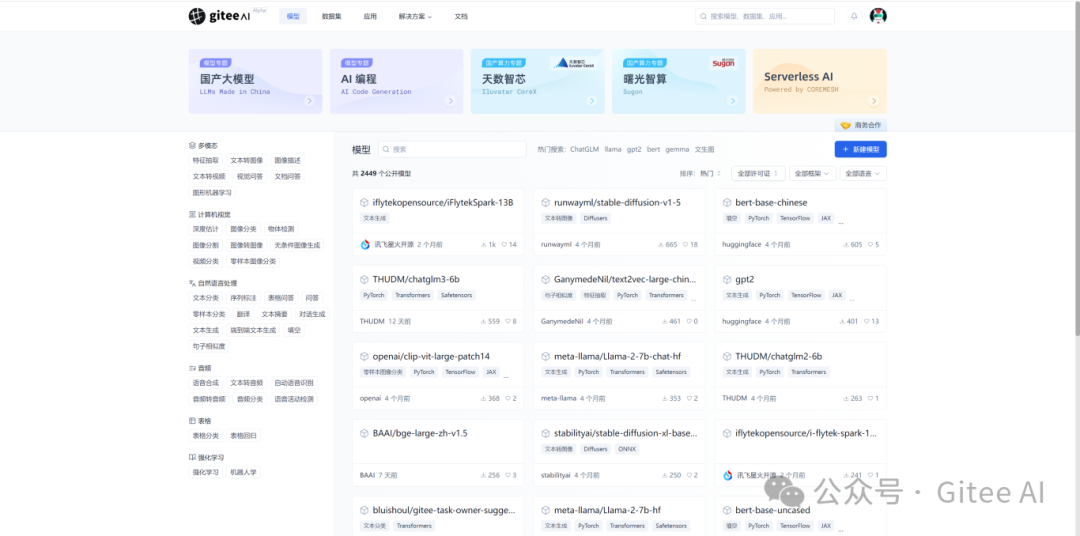Click cube icon of THUDM/chatglm3-6b card
This screenshot has width=1080, height=536.
click(x=364, y=280)
